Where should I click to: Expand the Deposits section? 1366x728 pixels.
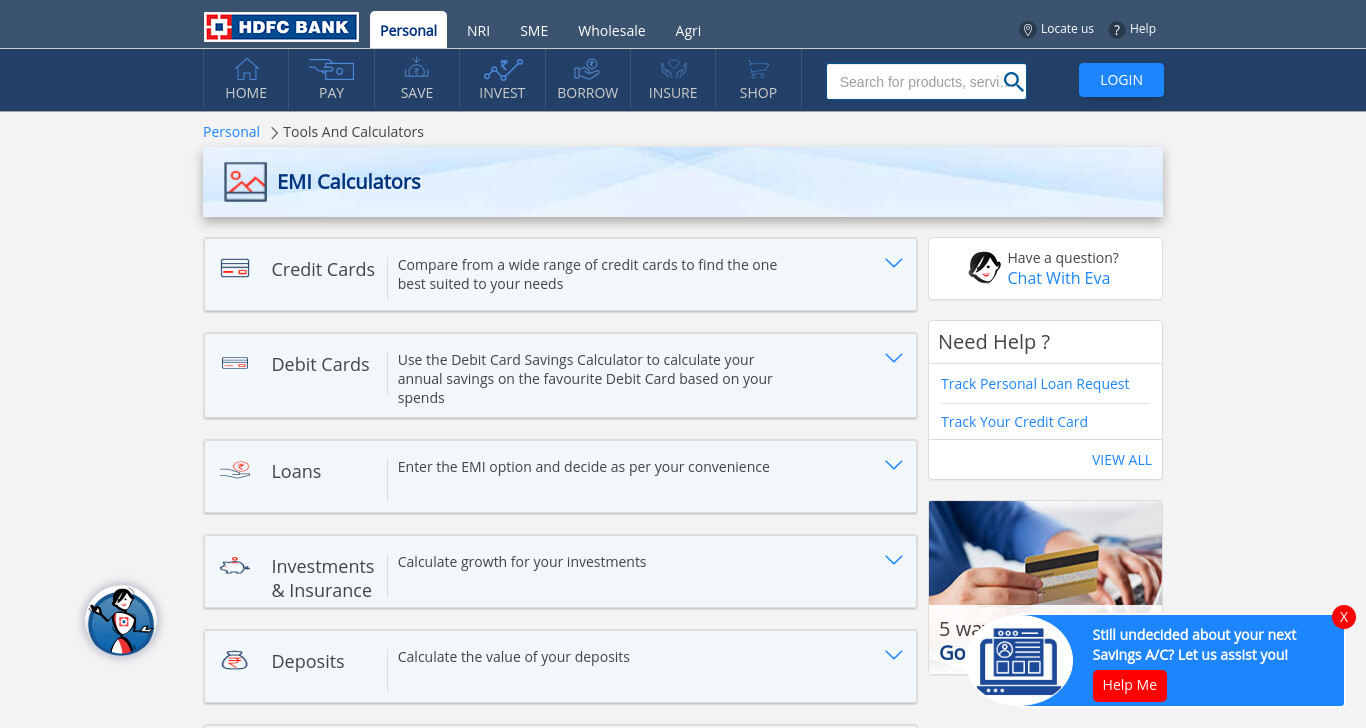(894, 655)
